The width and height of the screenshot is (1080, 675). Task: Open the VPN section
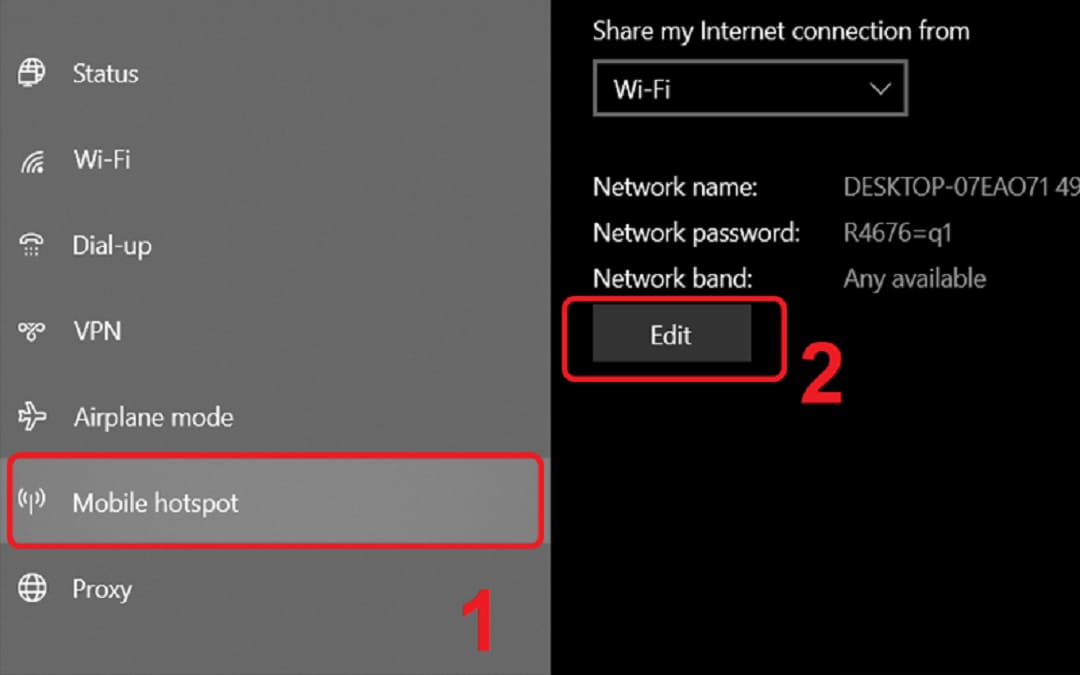[x=276, y=331]
